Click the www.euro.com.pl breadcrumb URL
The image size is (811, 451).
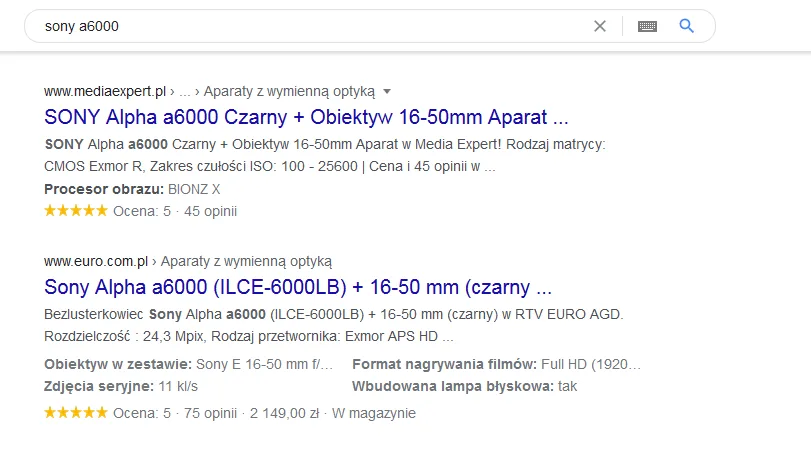[x=96, y=261]
